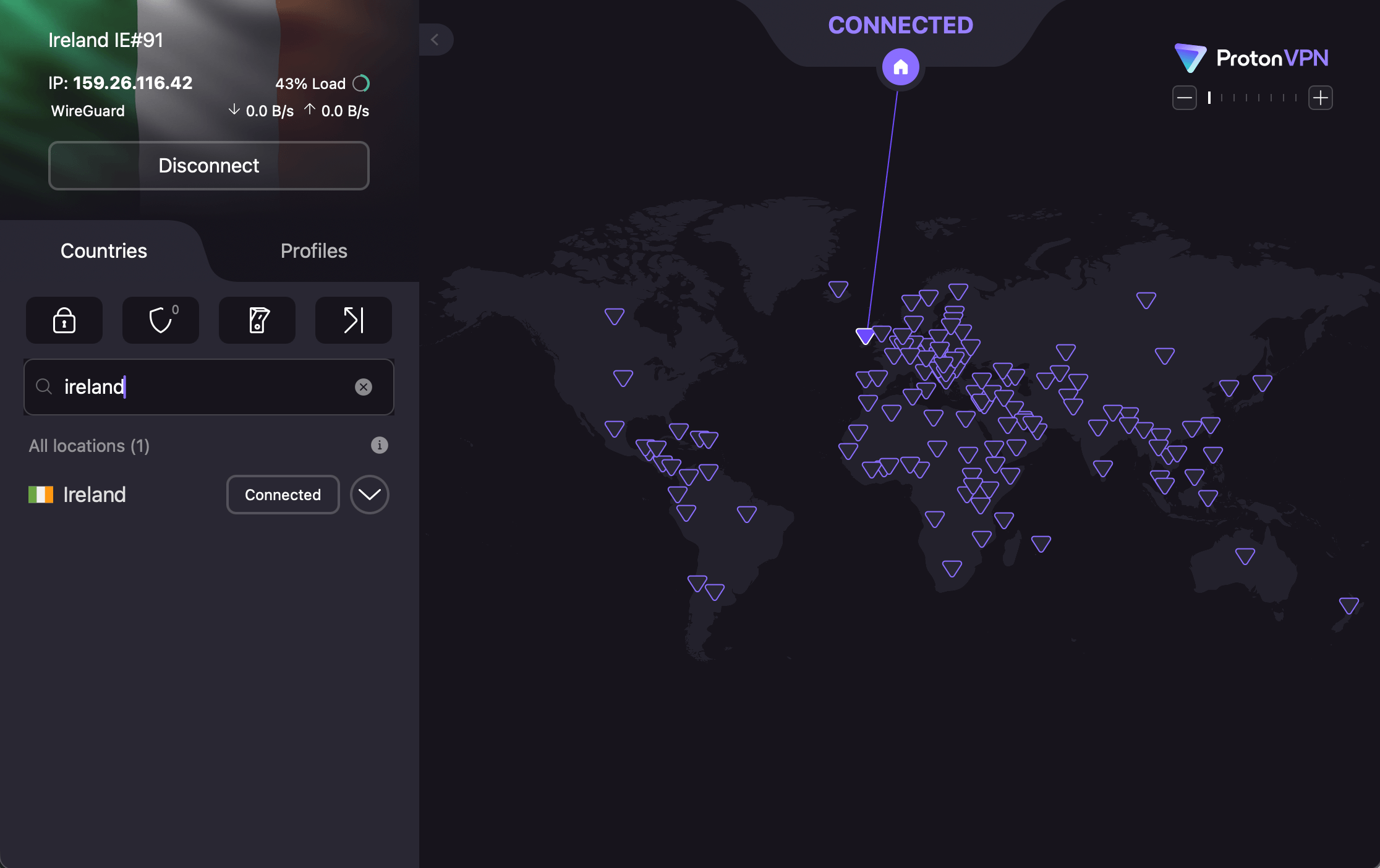The image size is (1380, 868).
Task: Toggle NetShield shield icon
Action: click(x=161, y=320)
